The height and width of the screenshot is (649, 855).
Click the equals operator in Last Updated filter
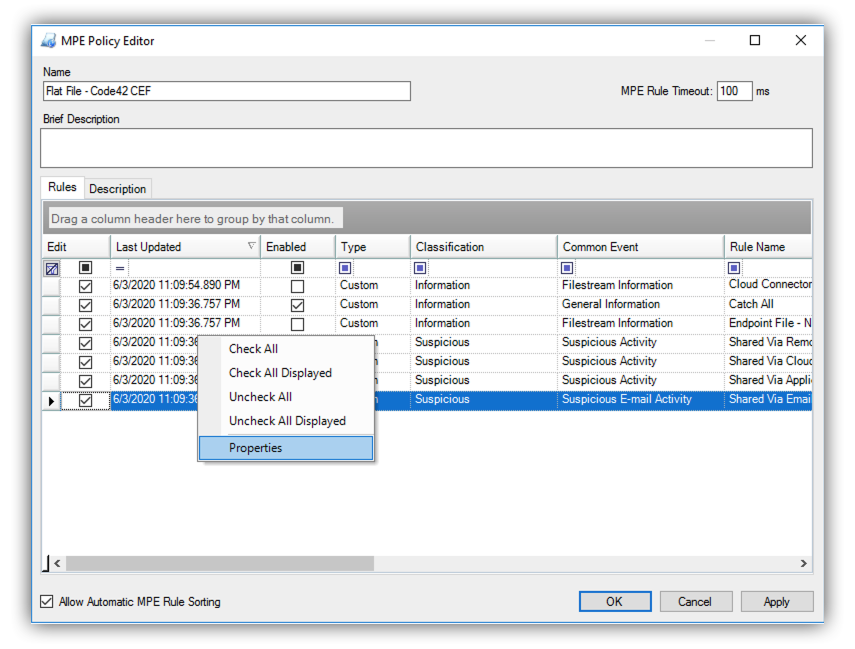120,268
